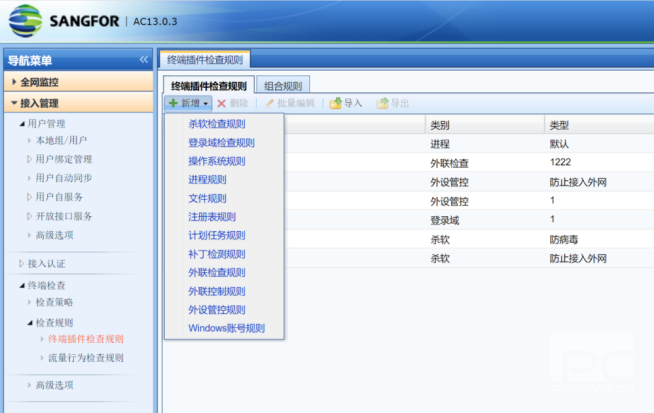654x413 pixels.
Task: Collapse the 用户管理 tree node
Action: (22, 124)
